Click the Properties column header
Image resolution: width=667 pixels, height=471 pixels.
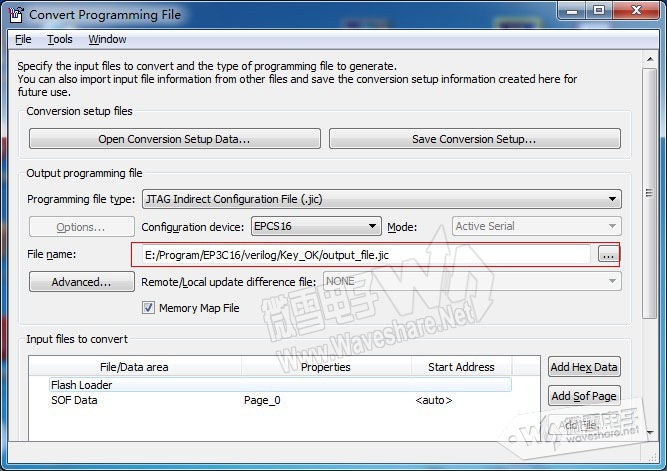pos(325,367)
